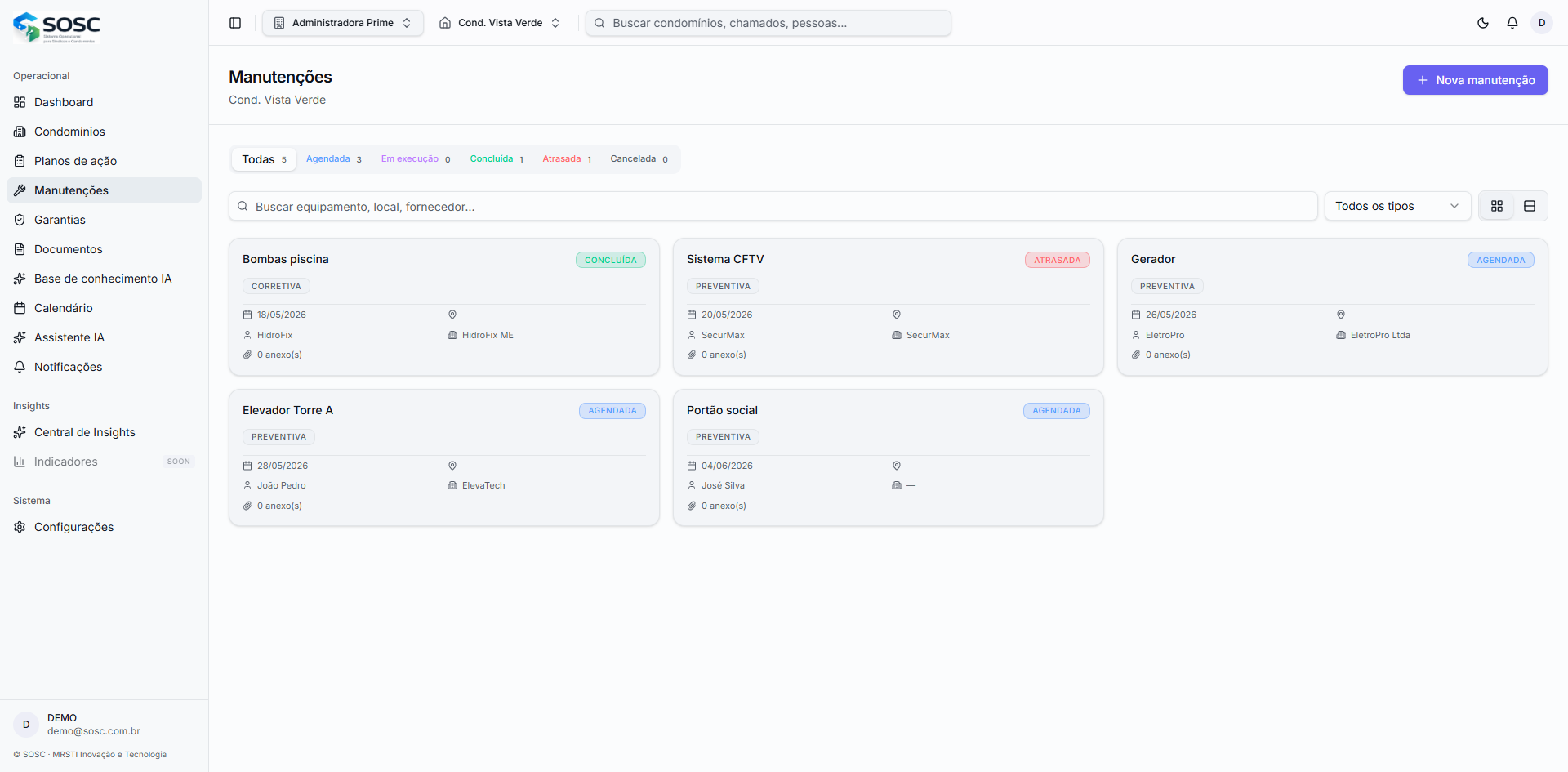
Task: Click calendar icon on Portão social card
Action: [x=692, y=466]
